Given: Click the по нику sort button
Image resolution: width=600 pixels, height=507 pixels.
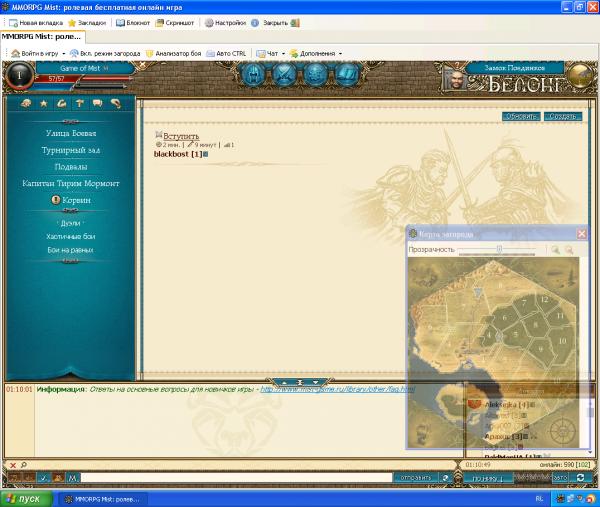Looking at the screenshot, I should tap(488, 478).
